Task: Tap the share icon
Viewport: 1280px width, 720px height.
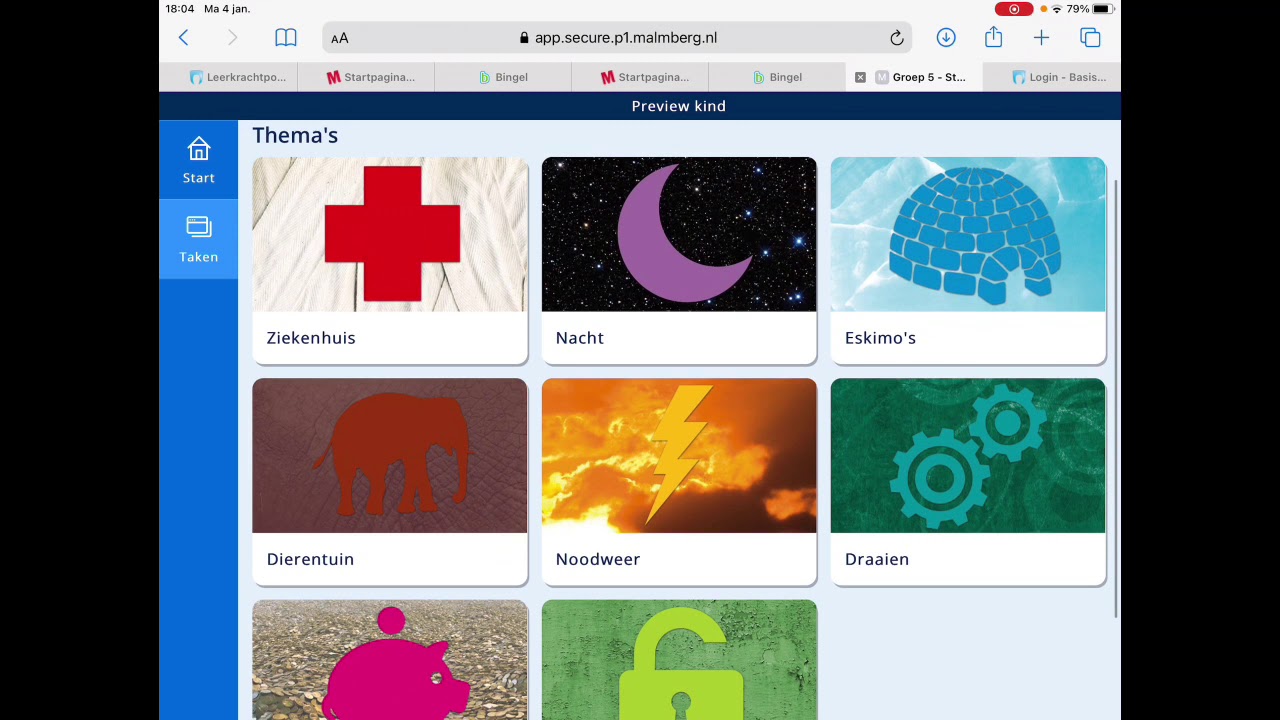Action: coord(993,37)
